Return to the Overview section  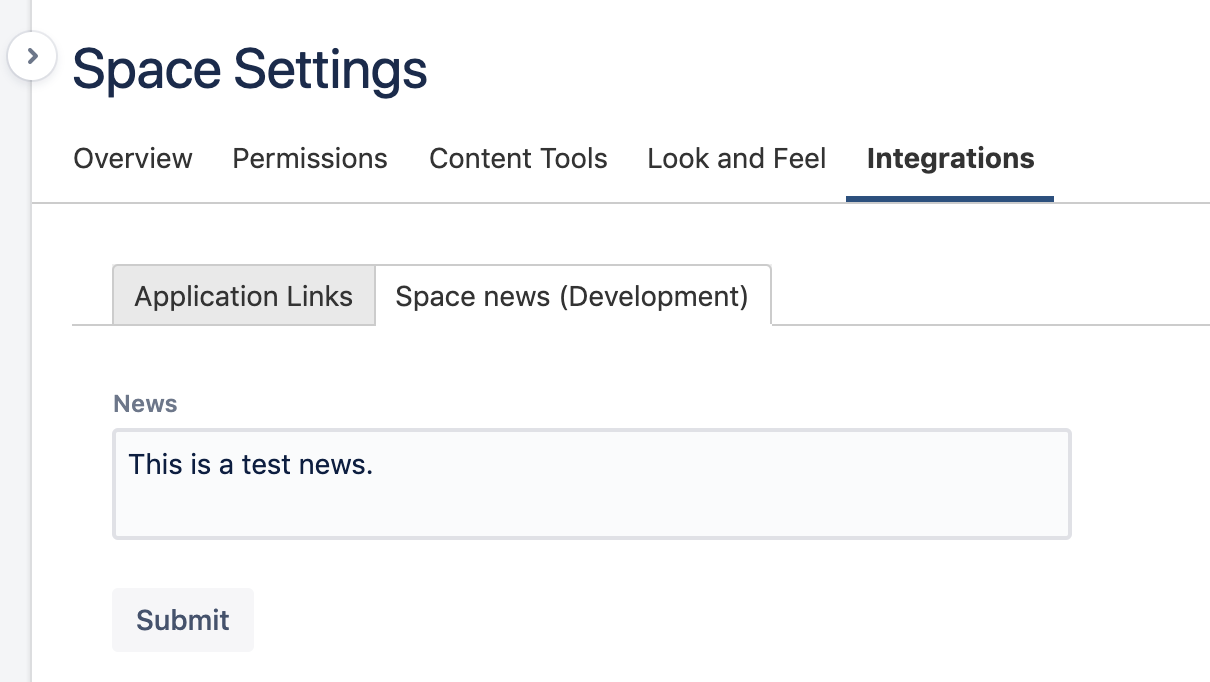click(132, 158)
